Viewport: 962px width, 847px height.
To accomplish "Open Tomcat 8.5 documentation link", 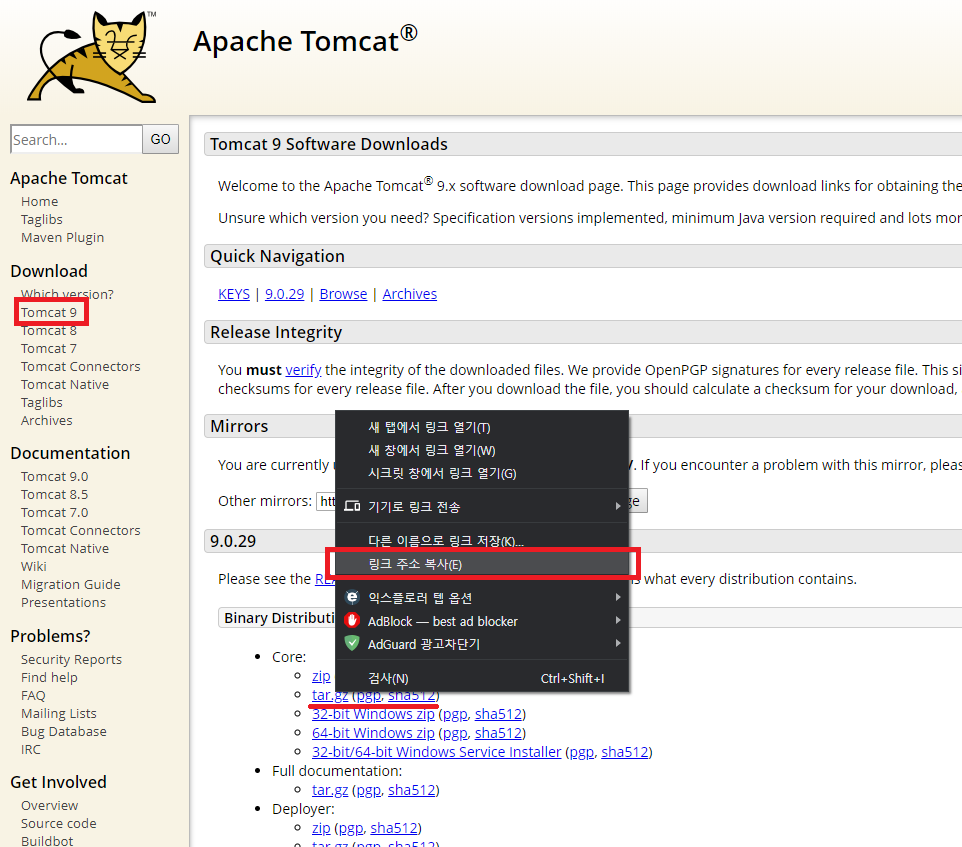I will [54, 494].
